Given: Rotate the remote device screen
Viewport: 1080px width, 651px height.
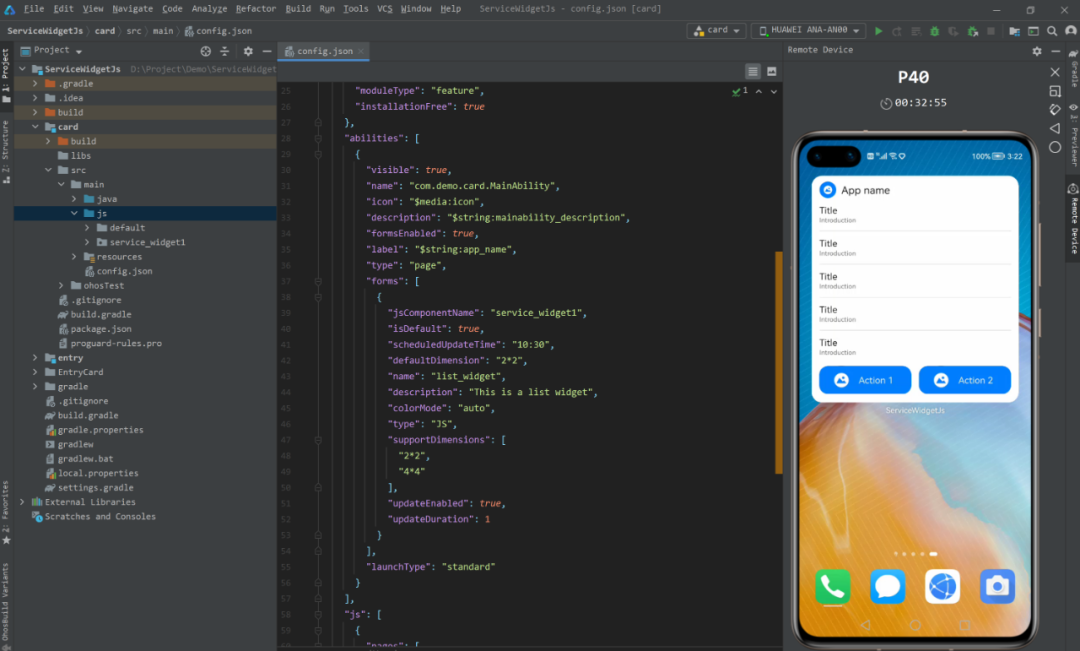Looking at the screenshot, I should click(x=1055, y=109).
